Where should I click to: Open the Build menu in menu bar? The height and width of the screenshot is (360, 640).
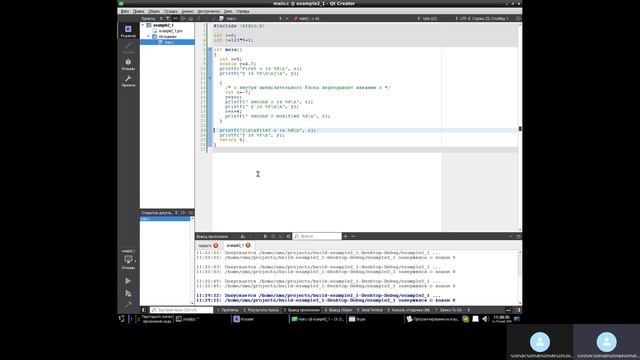154,11
